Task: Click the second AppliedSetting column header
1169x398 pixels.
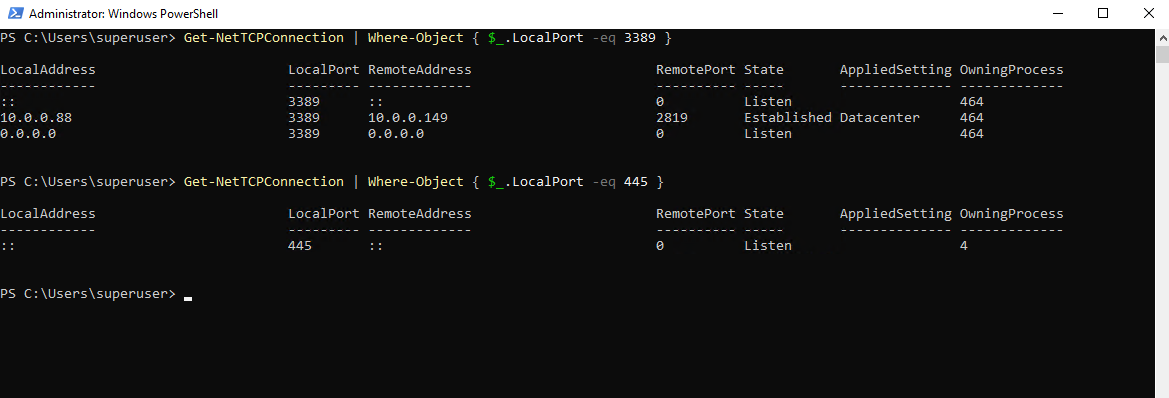Action: pyautogui.click(x=895, y=214)
